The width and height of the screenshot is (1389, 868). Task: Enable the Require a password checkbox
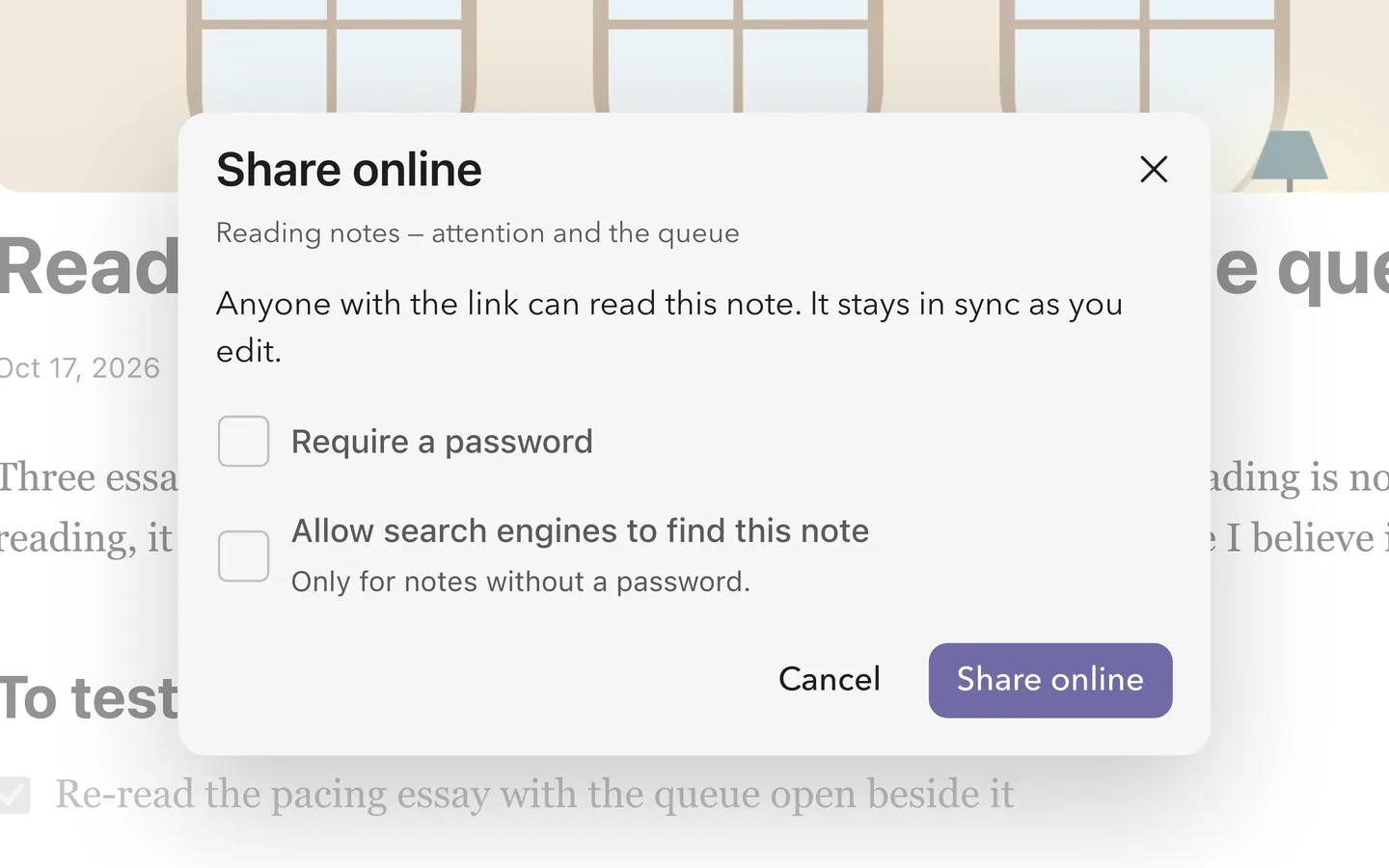click(243, 442)
